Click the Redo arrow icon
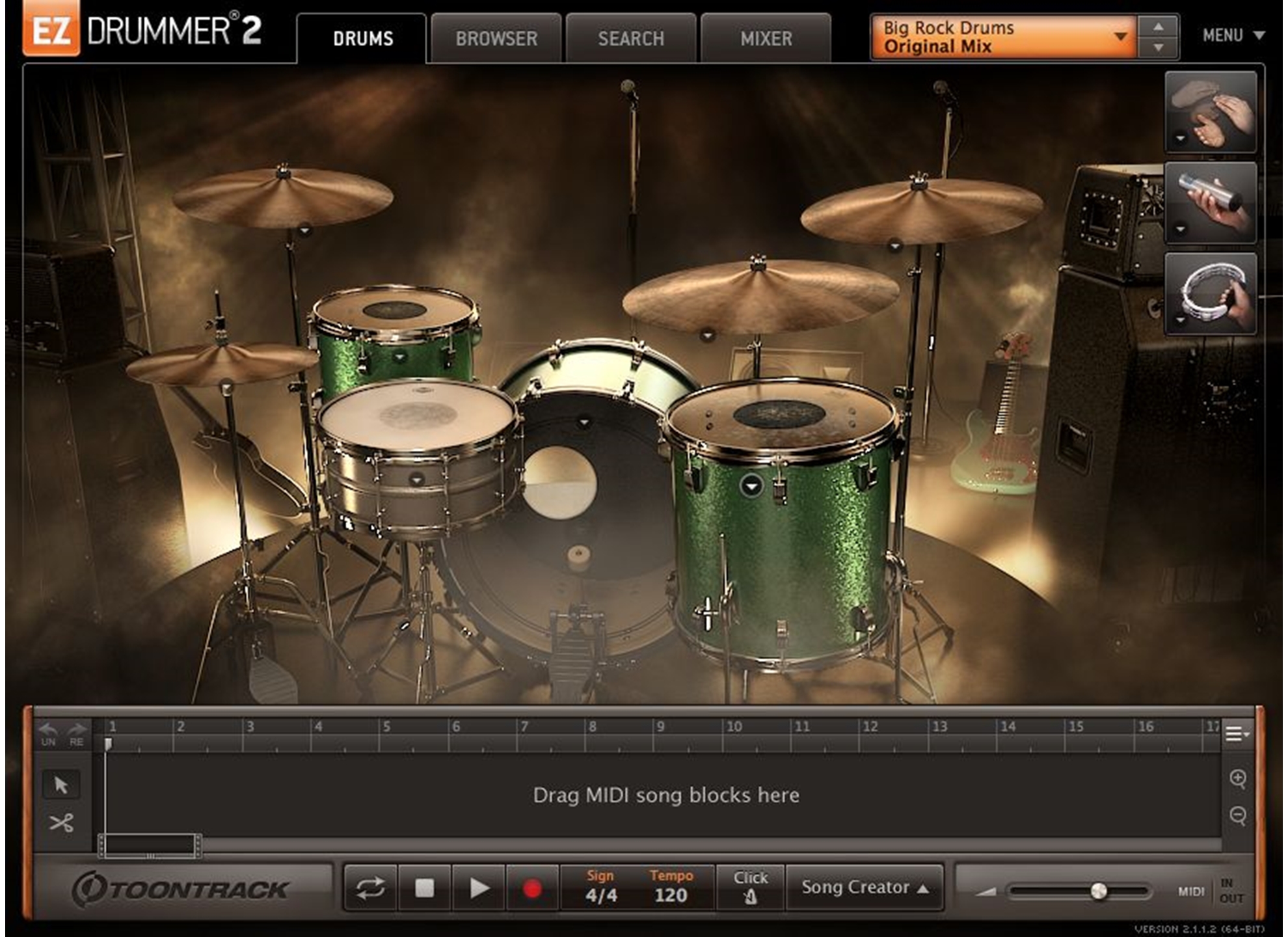Screen dimensions: 1288x937 pos(77,733)
